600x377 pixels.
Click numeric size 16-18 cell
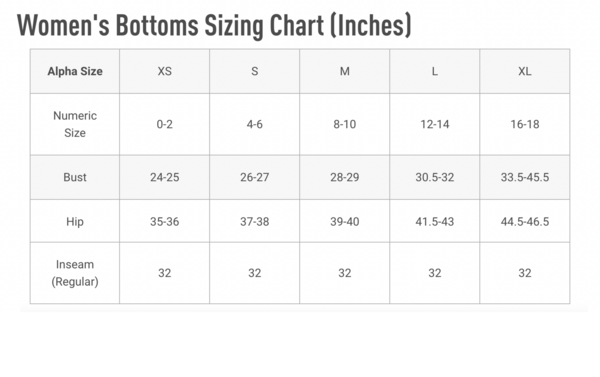[x=525, y=124]
